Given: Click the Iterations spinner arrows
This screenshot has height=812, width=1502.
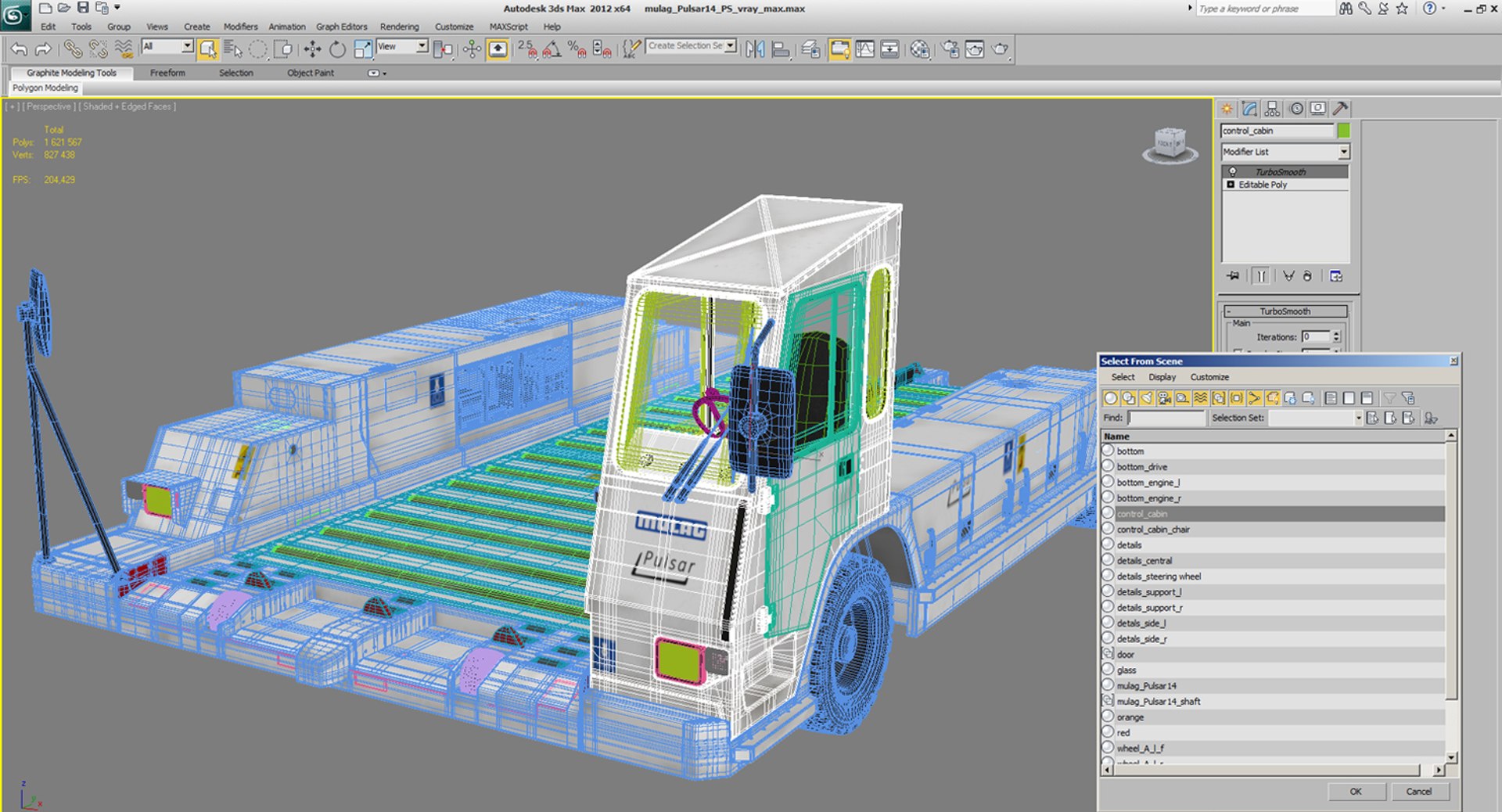Looking at the screenshot, I should coord(1336,337).
